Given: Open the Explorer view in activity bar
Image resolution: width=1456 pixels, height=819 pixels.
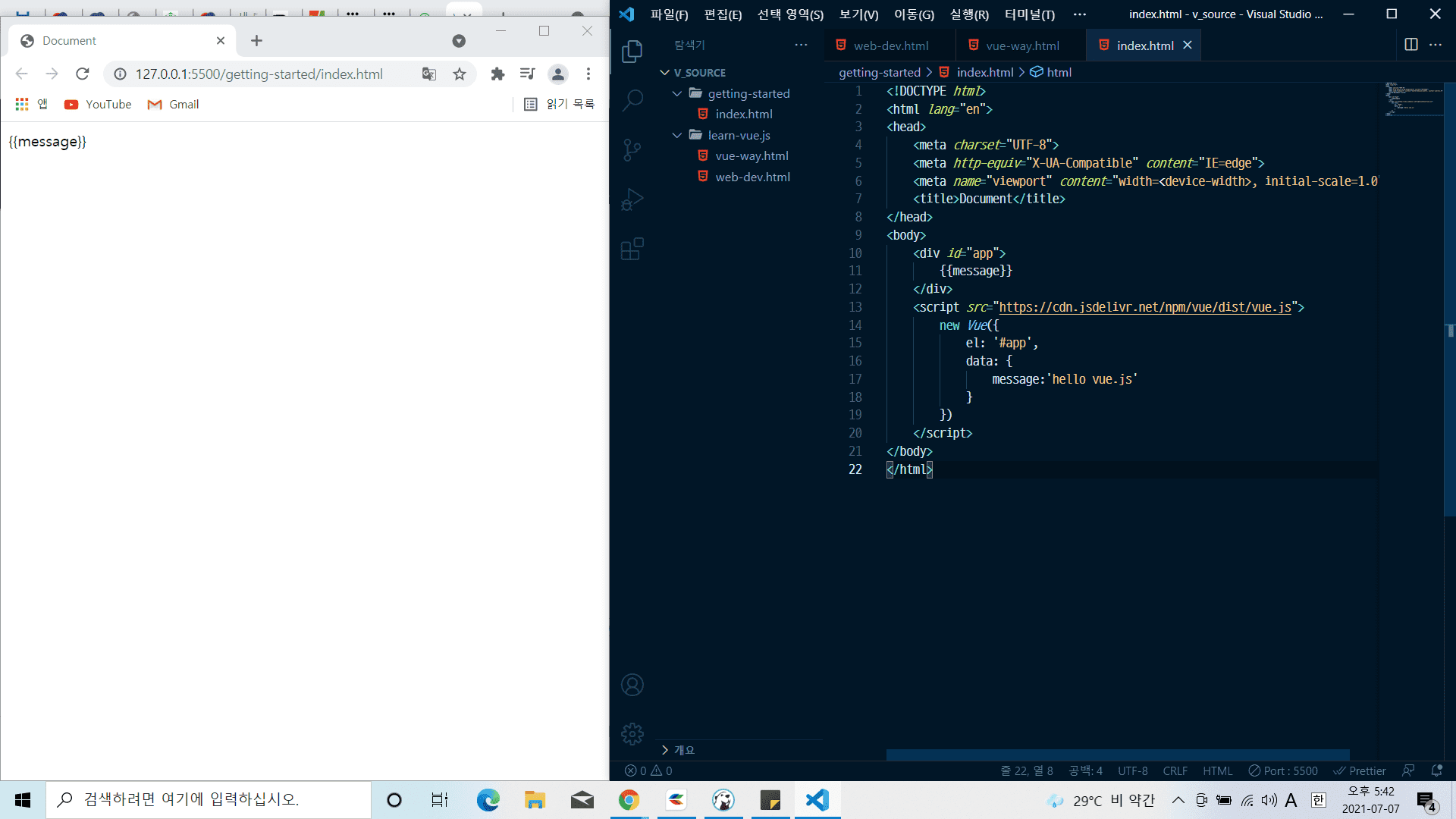Looking at the screenshot, I should [x=632, y=52].
